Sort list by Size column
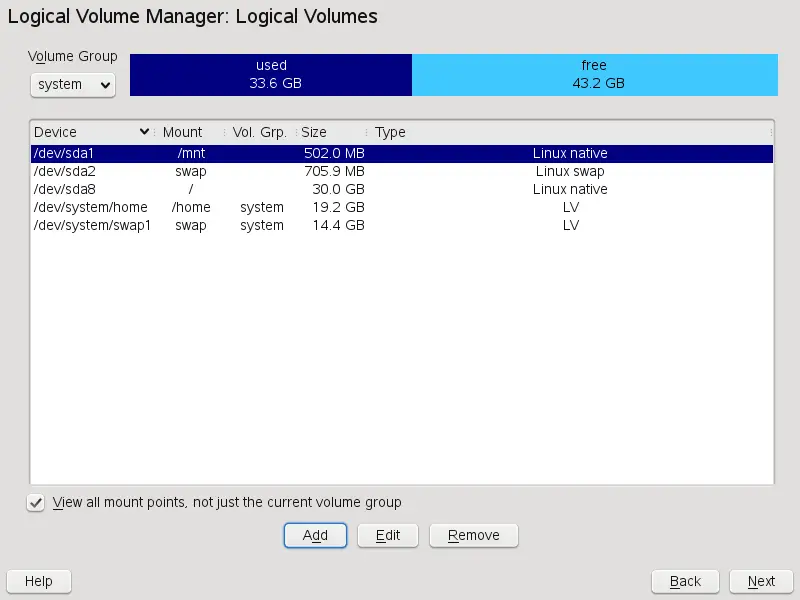 (x=314, y=132)
